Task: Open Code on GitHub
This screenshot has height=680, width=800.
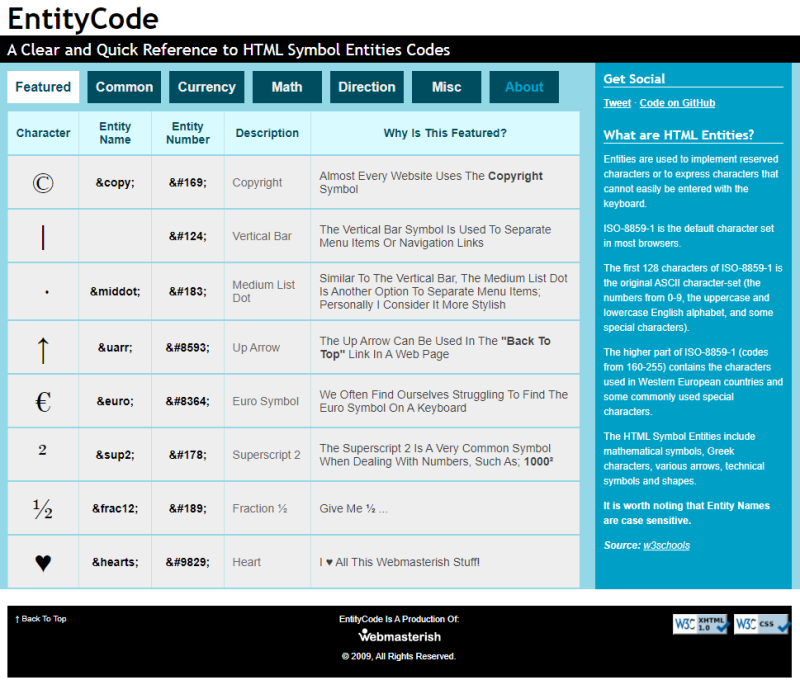Action: 676,102
